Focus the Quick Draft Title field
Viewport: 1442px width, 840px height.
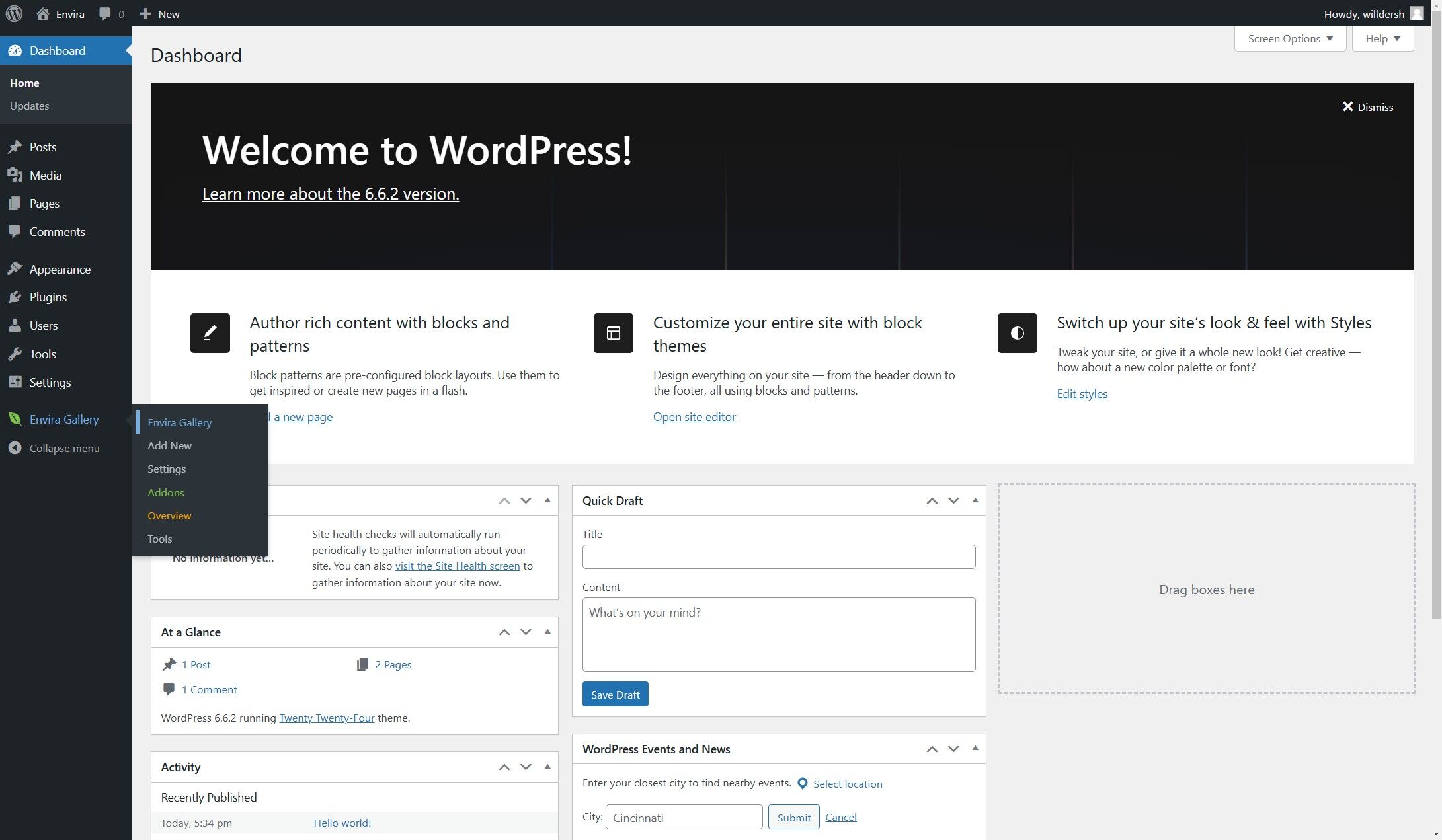pyautogui.click(x=779, y=556)
